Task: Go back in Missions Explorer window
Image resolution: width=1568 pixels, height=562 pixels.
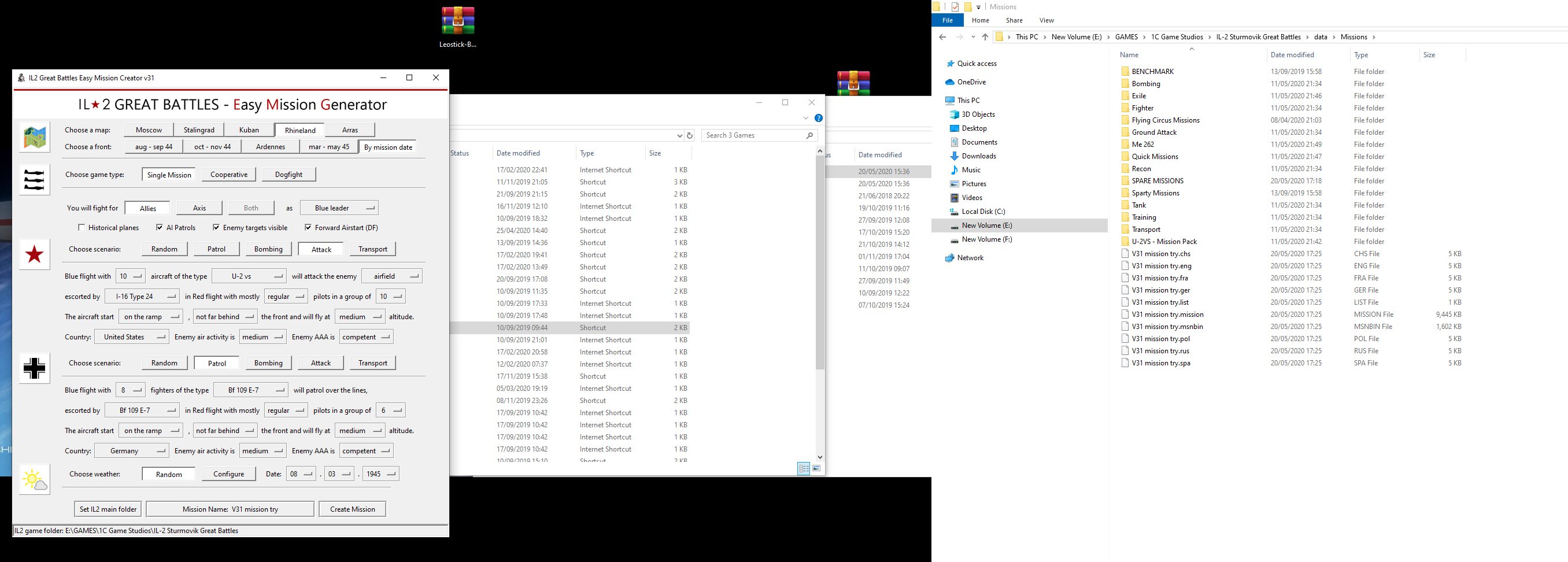Action: pos(942,37)
